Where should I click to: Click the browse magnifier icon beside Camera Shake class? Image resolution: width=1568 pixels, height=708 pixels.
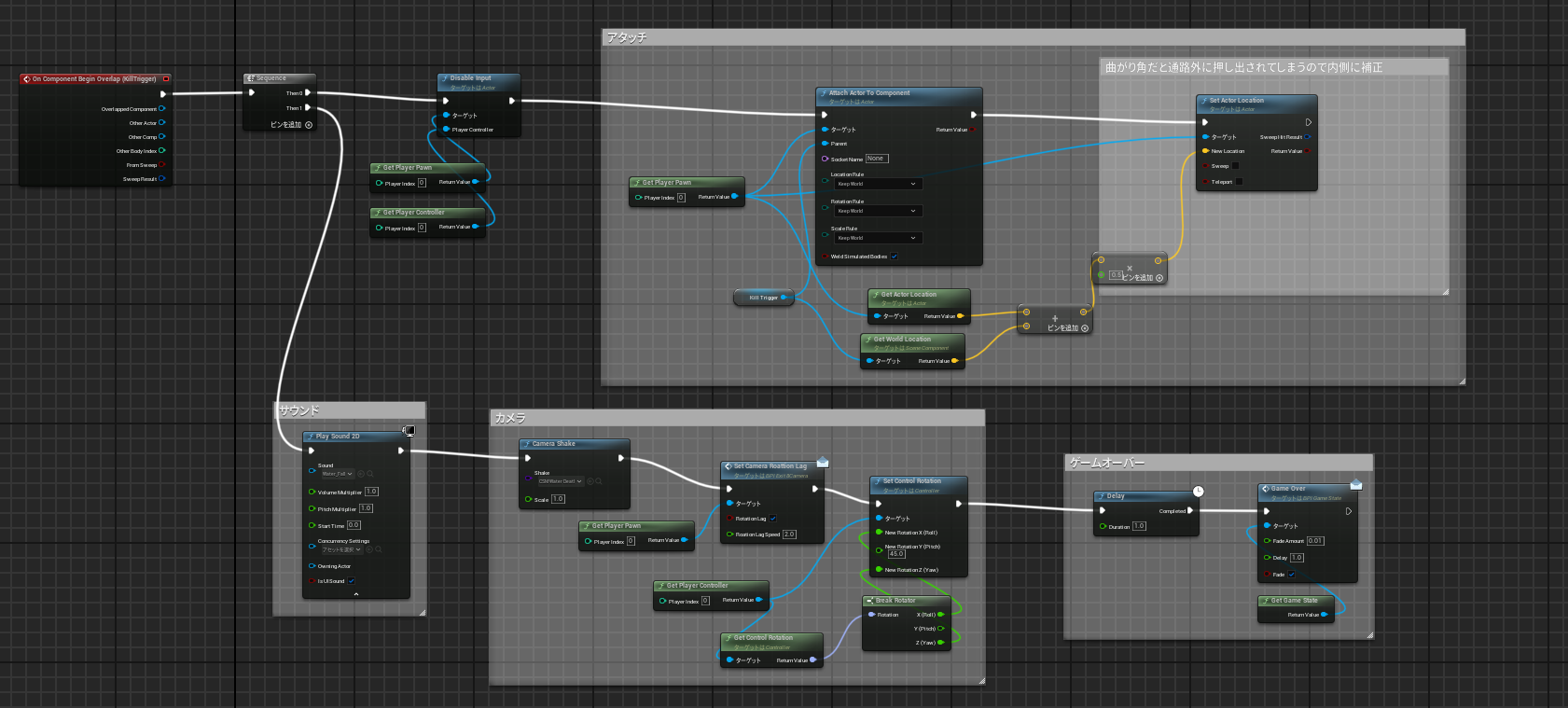click(x=599, y=481)
